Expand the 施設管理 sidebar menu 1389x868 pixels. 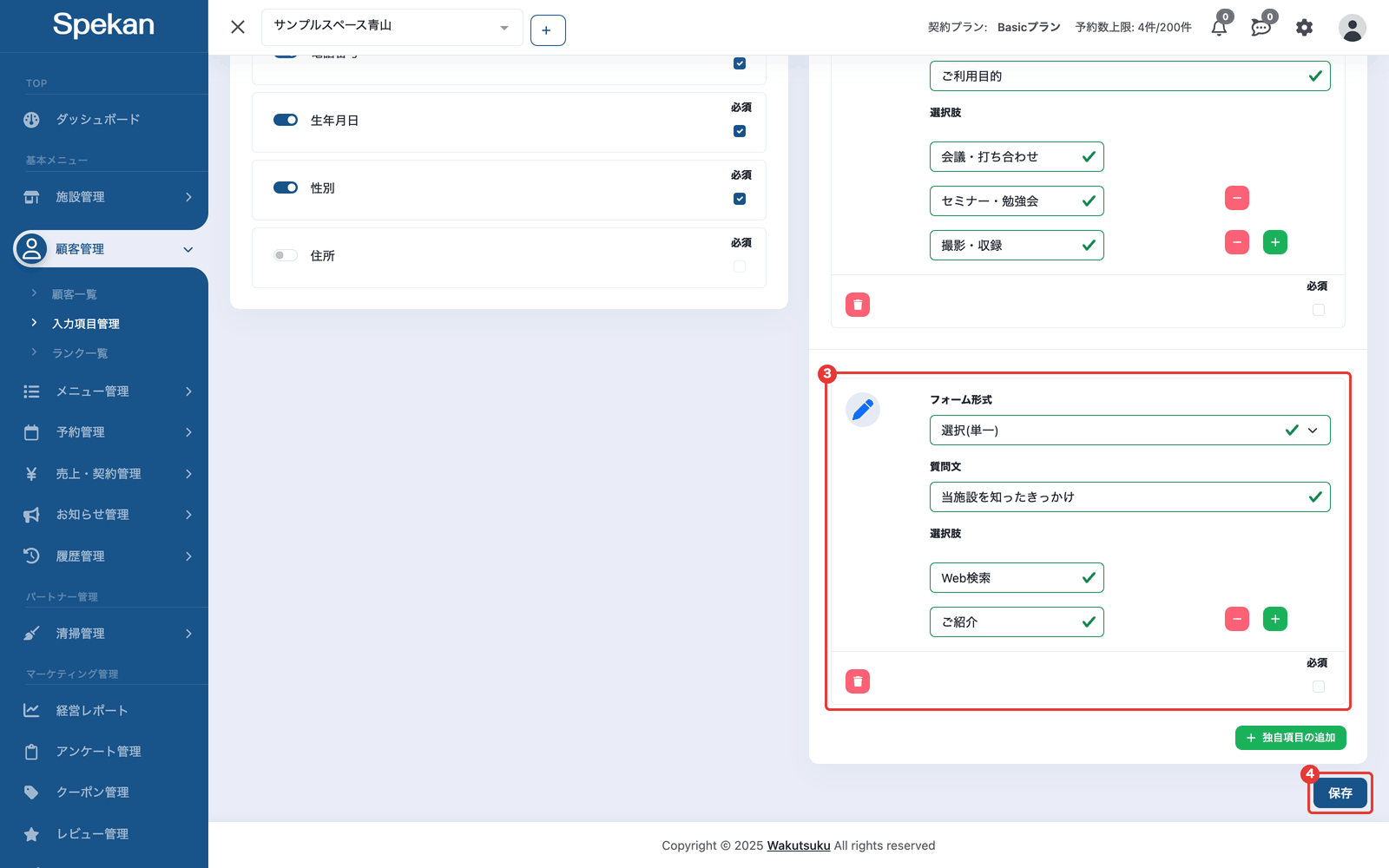109,197
